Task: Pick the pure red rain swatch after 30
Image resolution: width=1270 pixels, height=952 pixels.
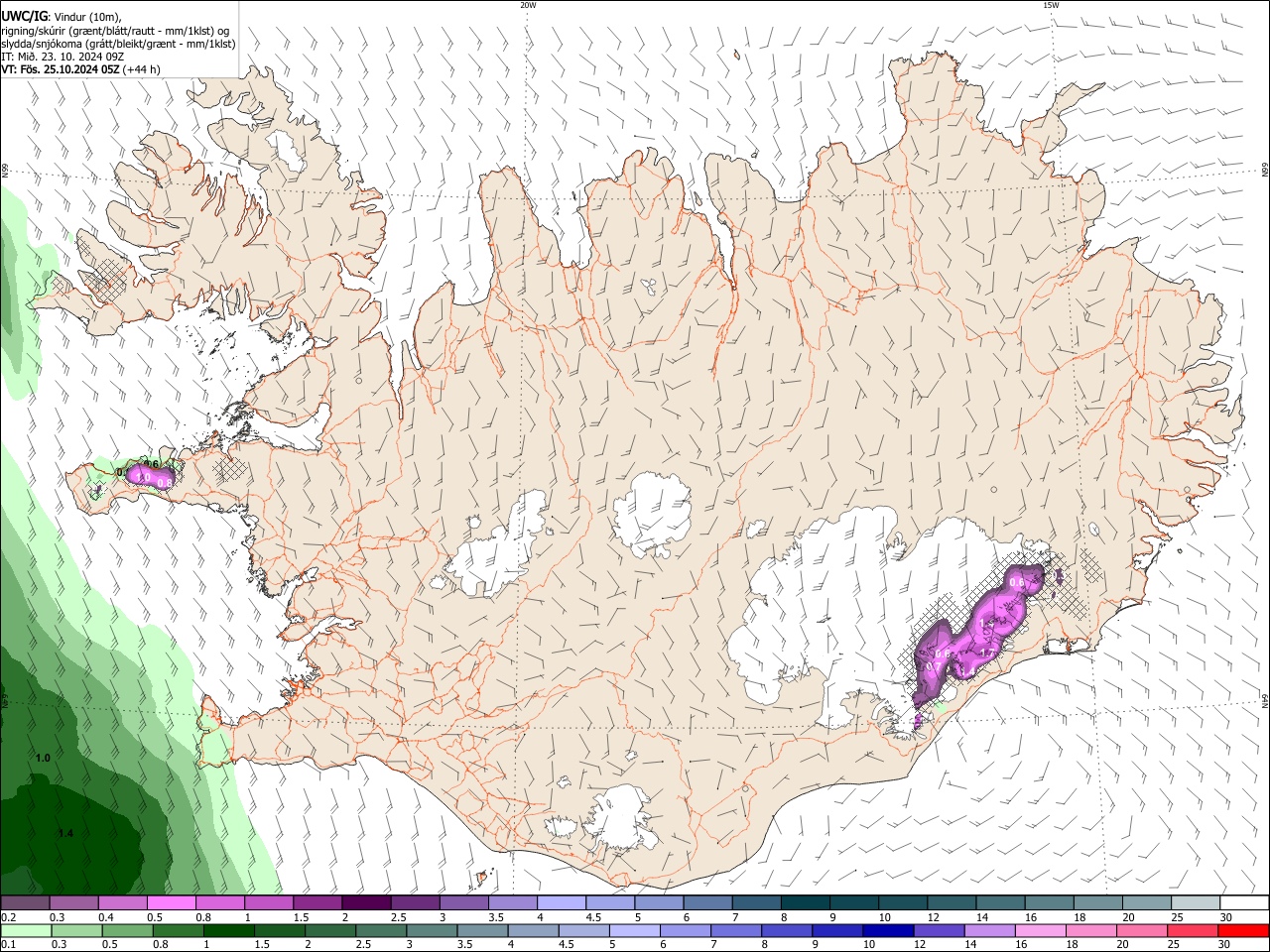Action: (x=1244, y=930)
